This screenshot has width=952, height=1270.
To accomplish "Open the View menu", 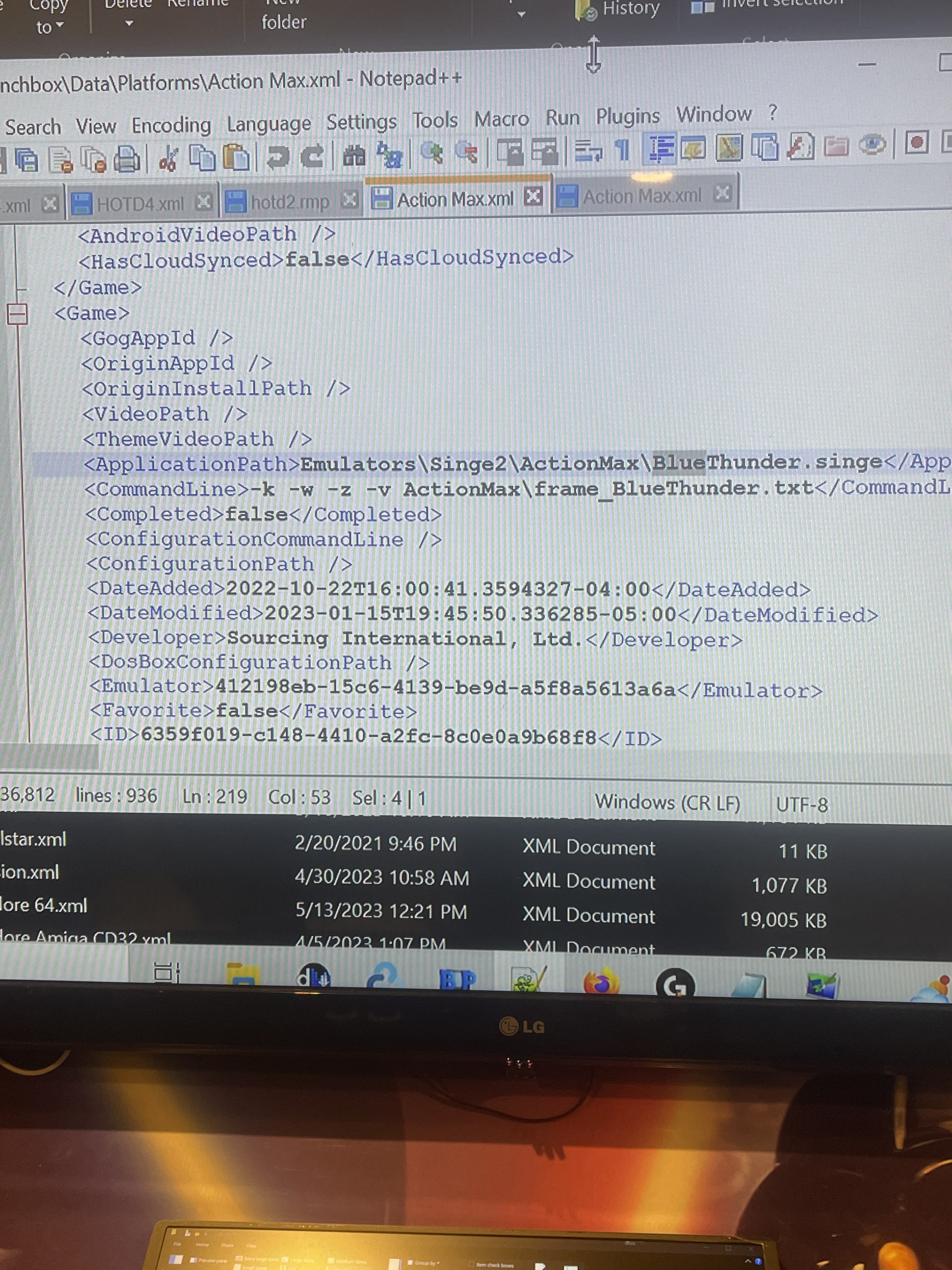I will 96,126.
